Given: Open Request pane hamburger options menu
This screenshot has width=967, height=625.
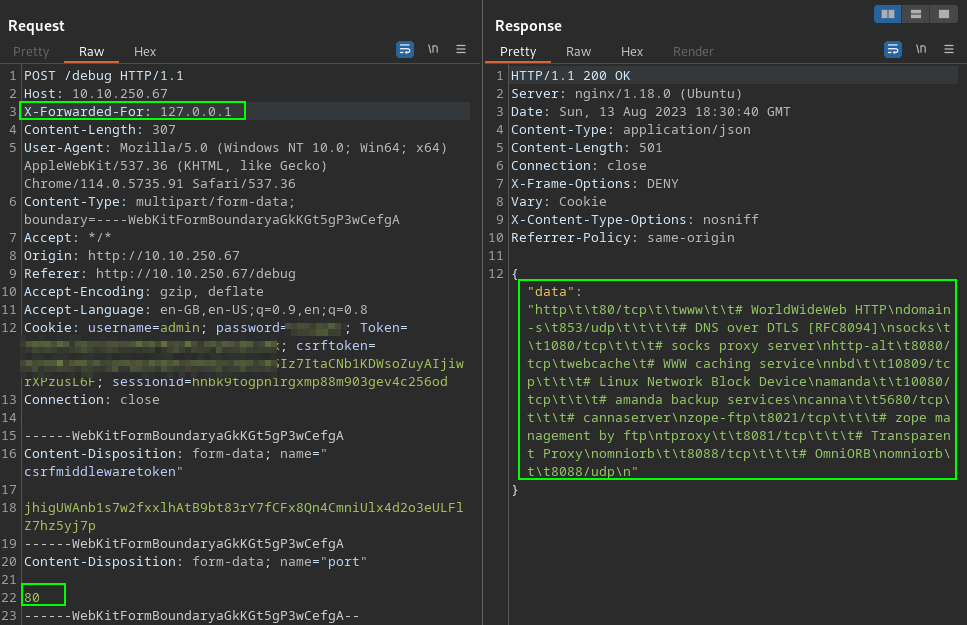Looking at the screenshot, I should pos(461,49).
